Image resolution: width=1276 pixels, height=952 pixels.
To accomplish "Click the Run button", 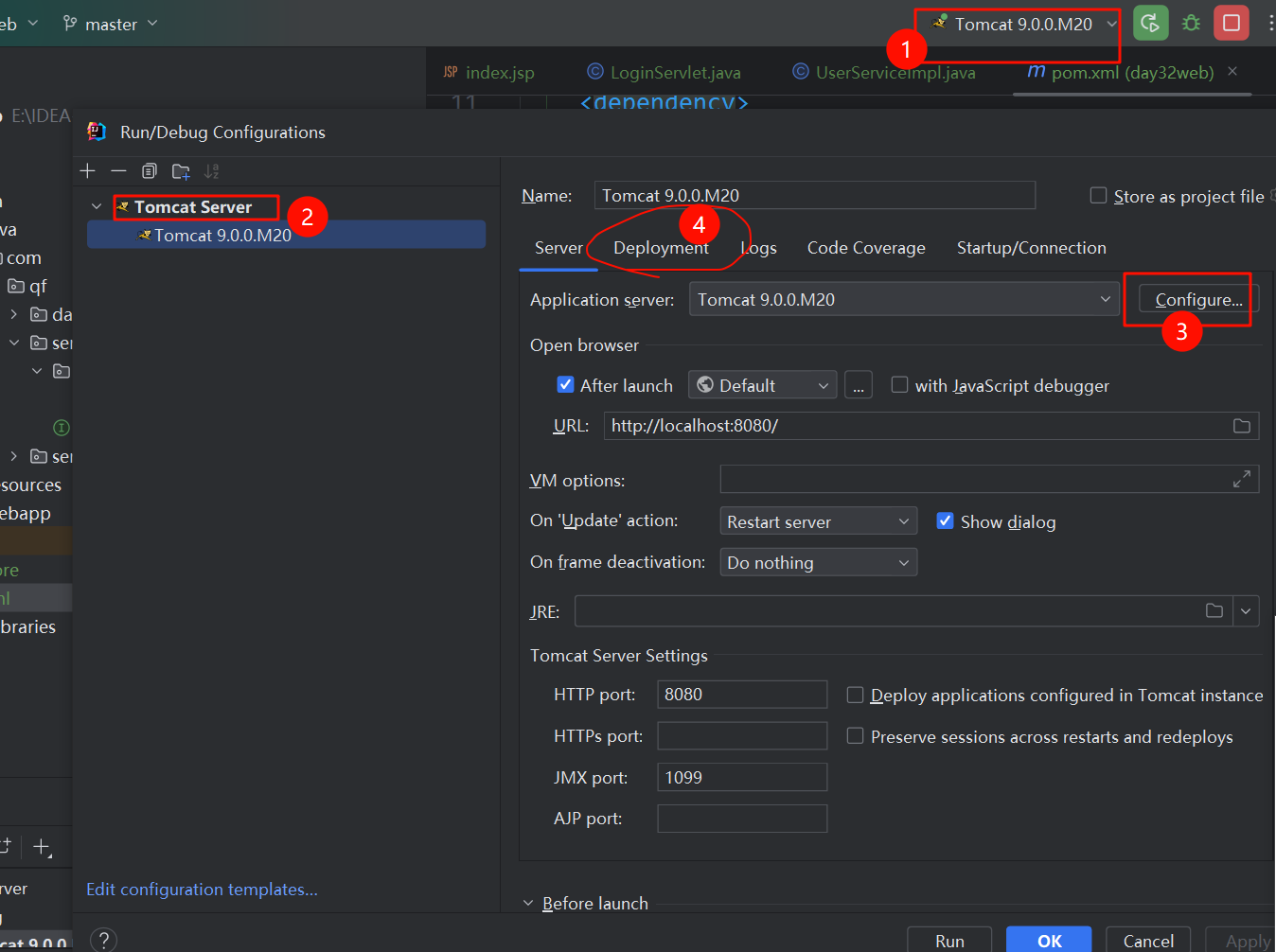I will (x=949, y=940).
